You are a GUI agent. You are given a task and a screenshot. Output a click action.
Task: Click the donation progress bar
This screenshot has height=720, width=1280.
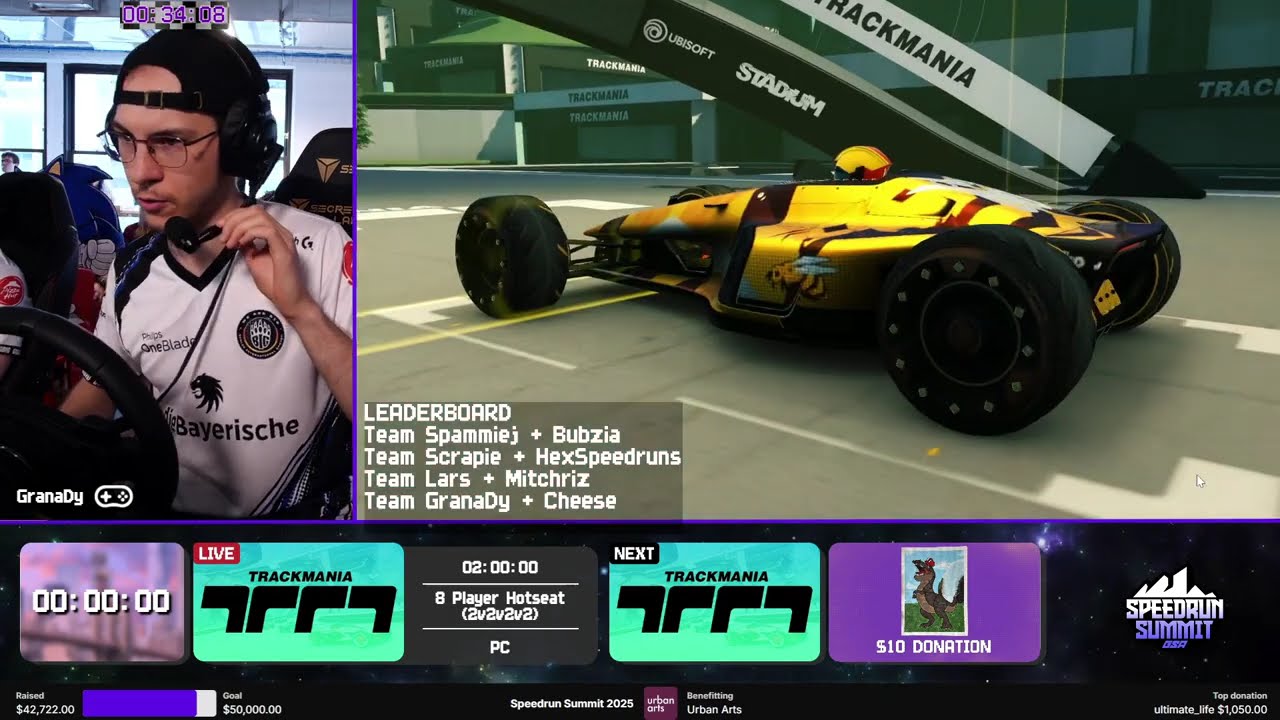(x=149, y=703)
